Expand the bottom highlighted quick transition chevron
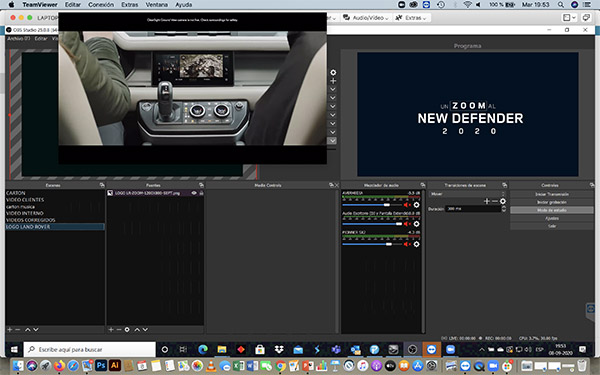This screenshot has height=375, width=600. (x=333, y=140)
